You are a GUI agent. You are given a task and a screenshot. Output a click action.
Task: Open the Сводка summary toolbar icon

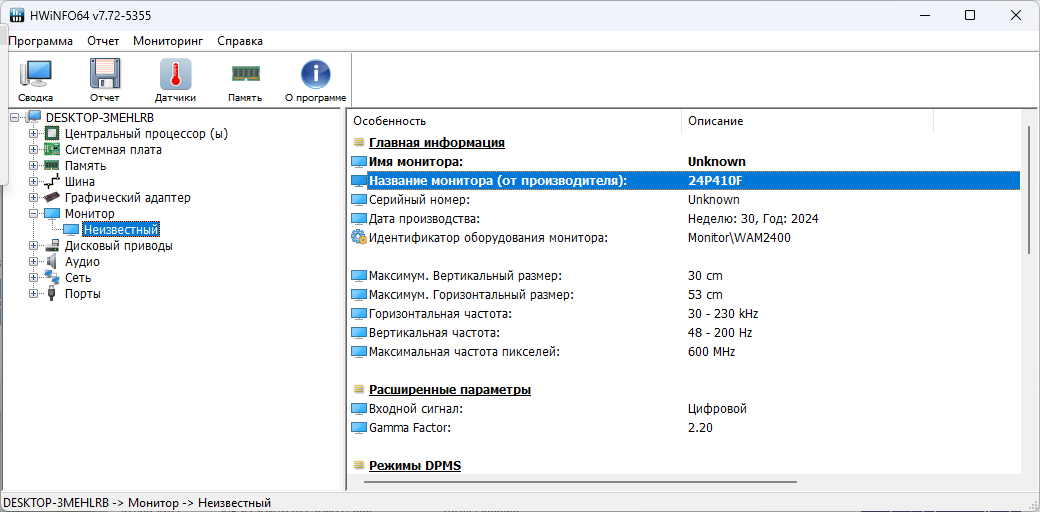coord(35,80)
